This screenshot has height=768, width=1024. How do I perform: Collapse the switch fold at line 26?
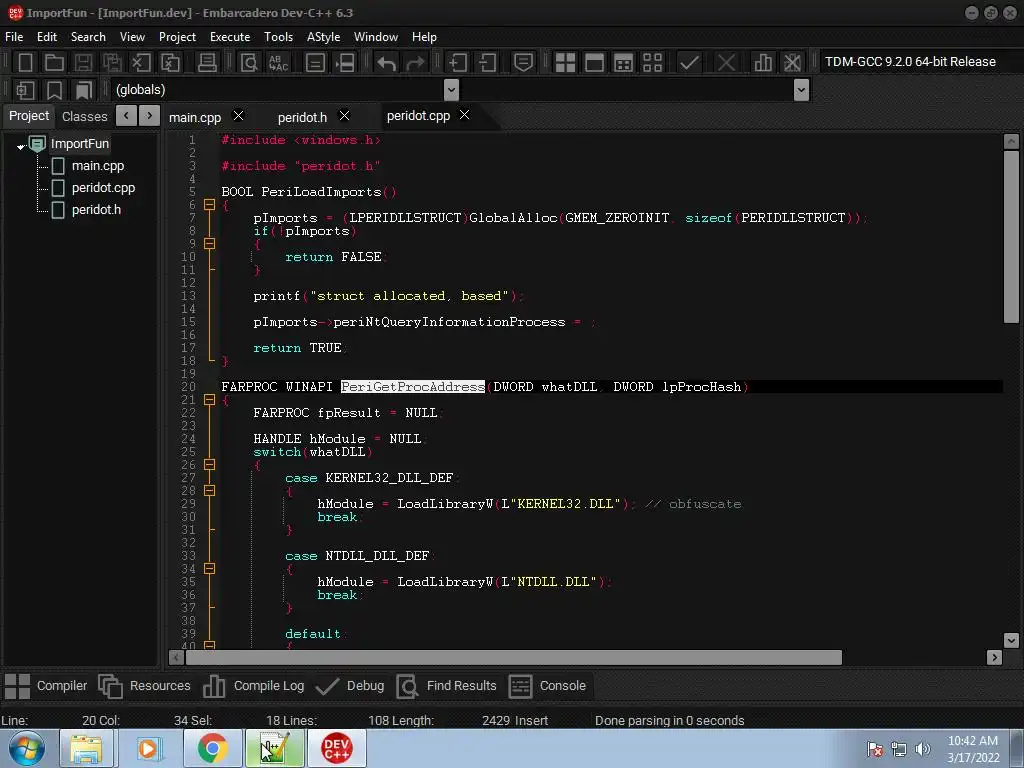pos(209,464)
